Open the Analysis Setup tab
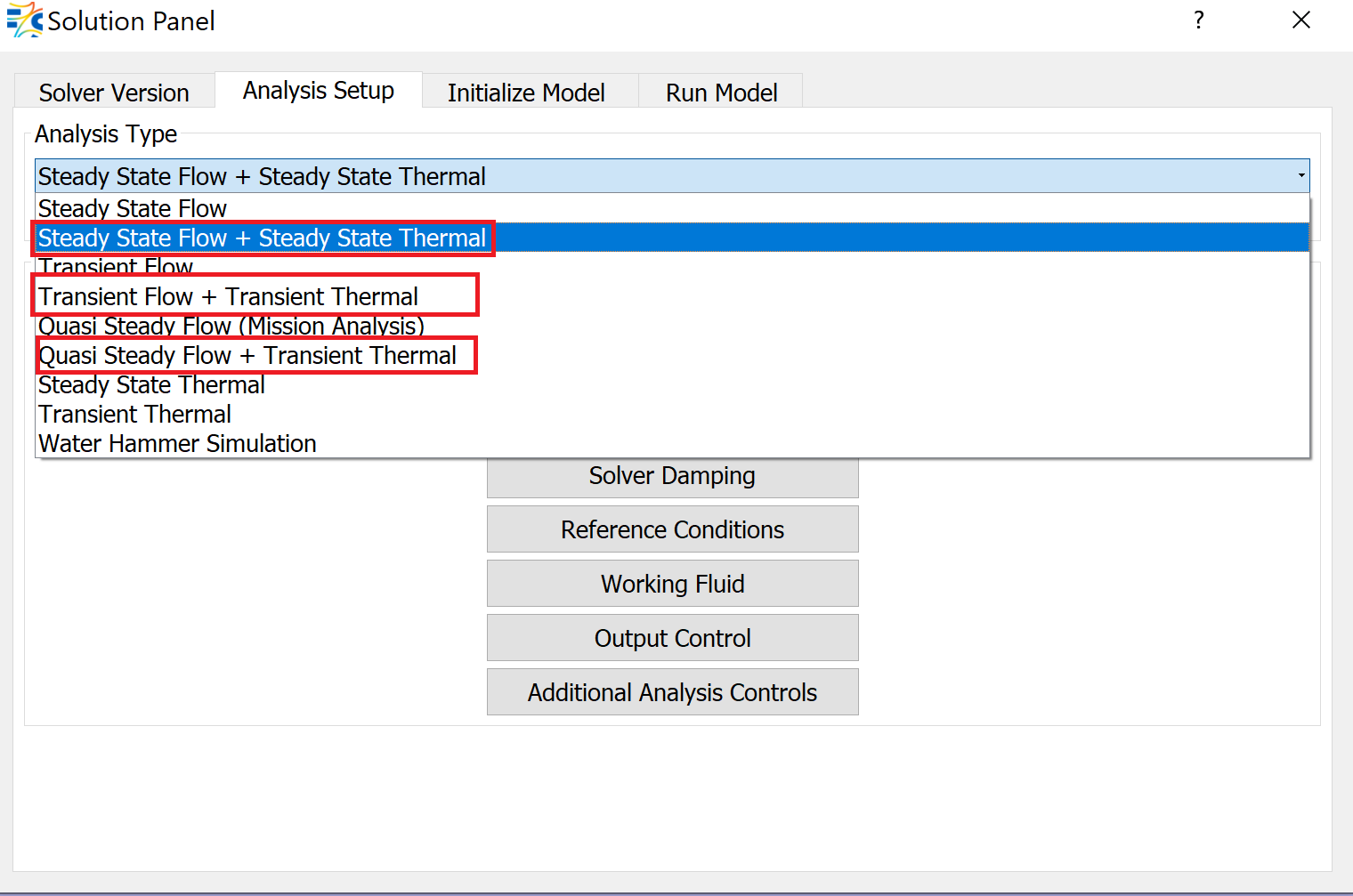The image size is (1353, 896). tap(319, 91)
